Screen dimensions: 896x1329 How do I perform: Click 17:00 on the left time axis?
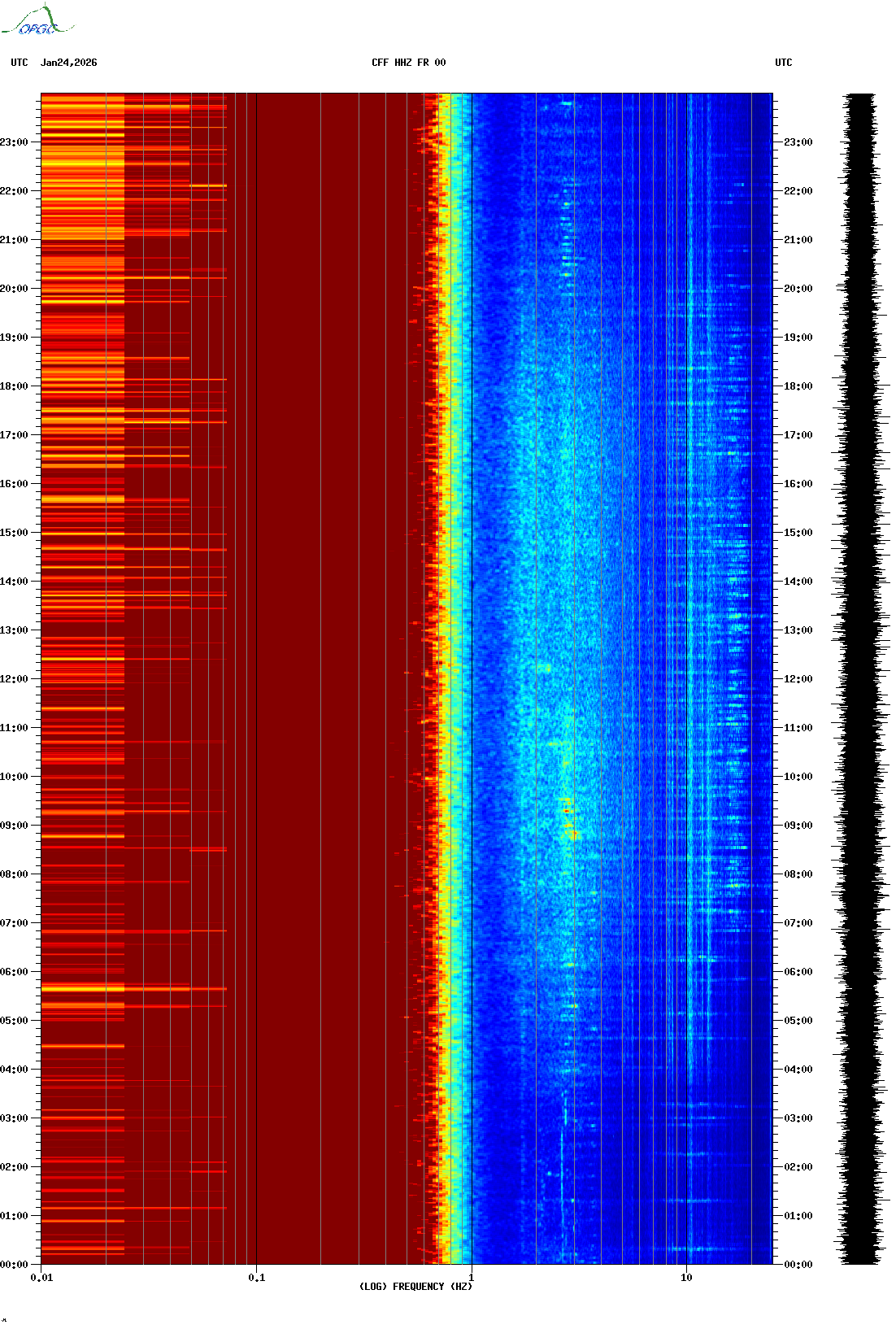point(14,435)
